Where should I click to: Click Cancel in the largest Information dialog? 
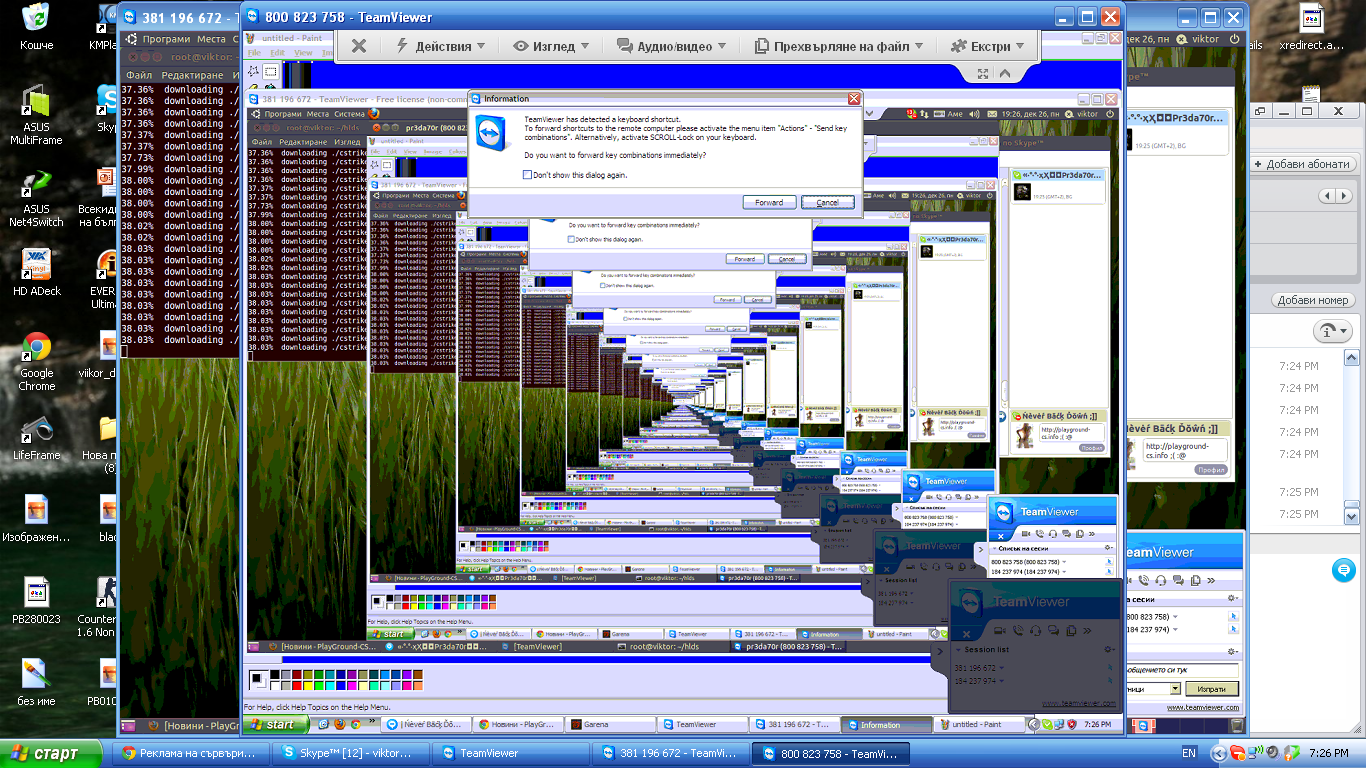click(827, 202)
